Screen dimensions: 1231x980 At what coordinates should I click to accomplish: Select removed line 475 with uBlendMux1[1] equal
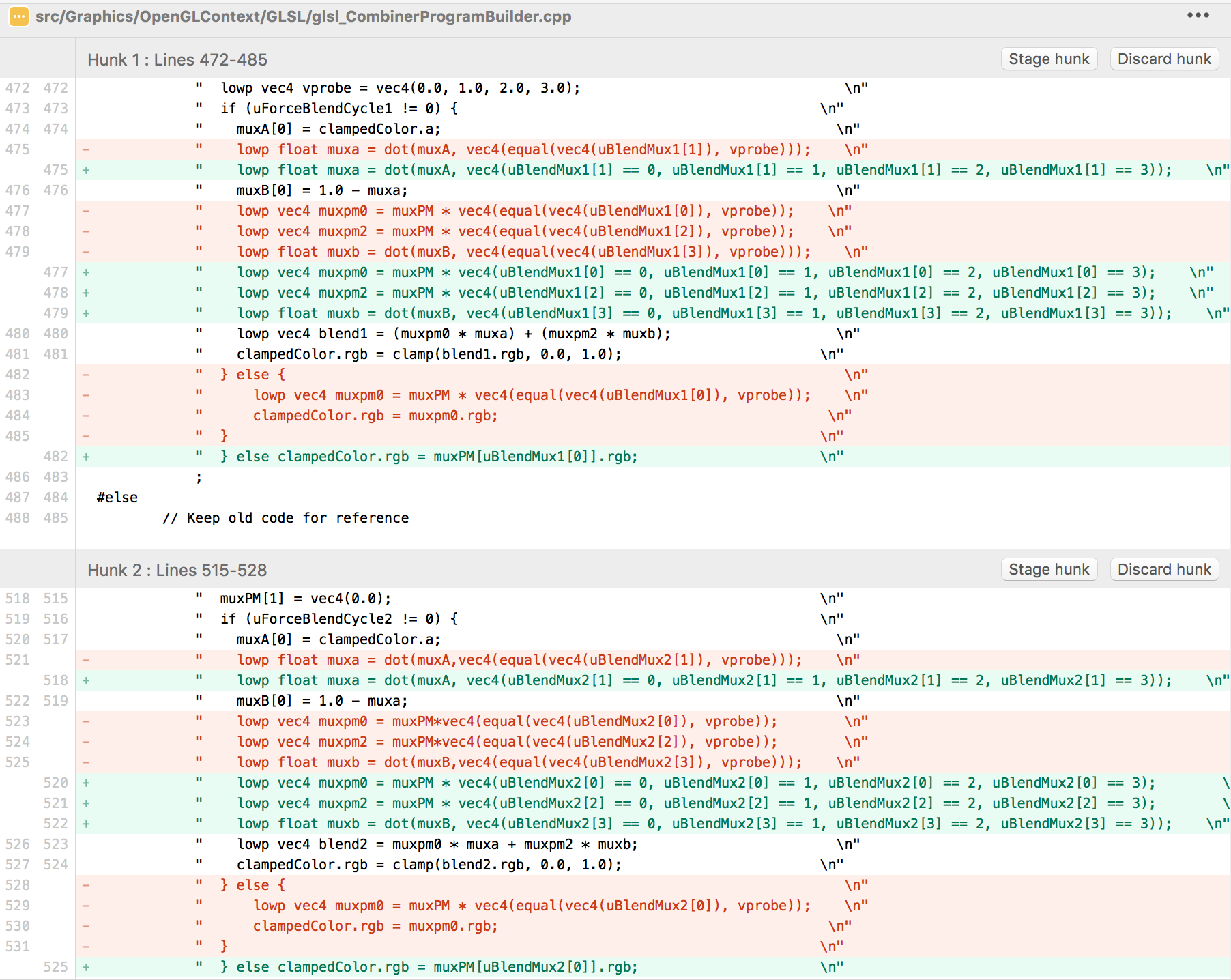(x=653, y=149)
